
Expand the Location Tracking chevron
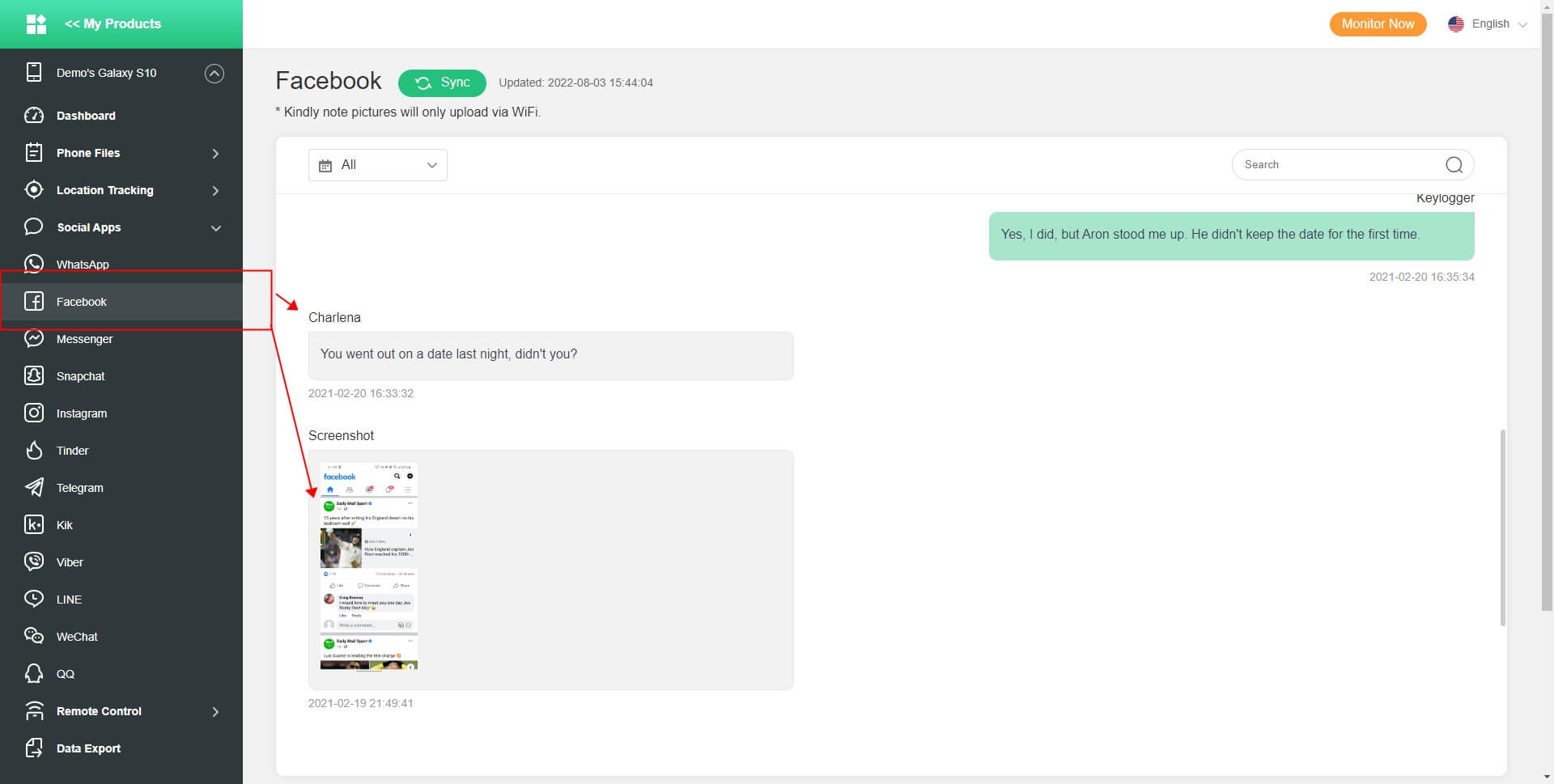coord(215,191)
